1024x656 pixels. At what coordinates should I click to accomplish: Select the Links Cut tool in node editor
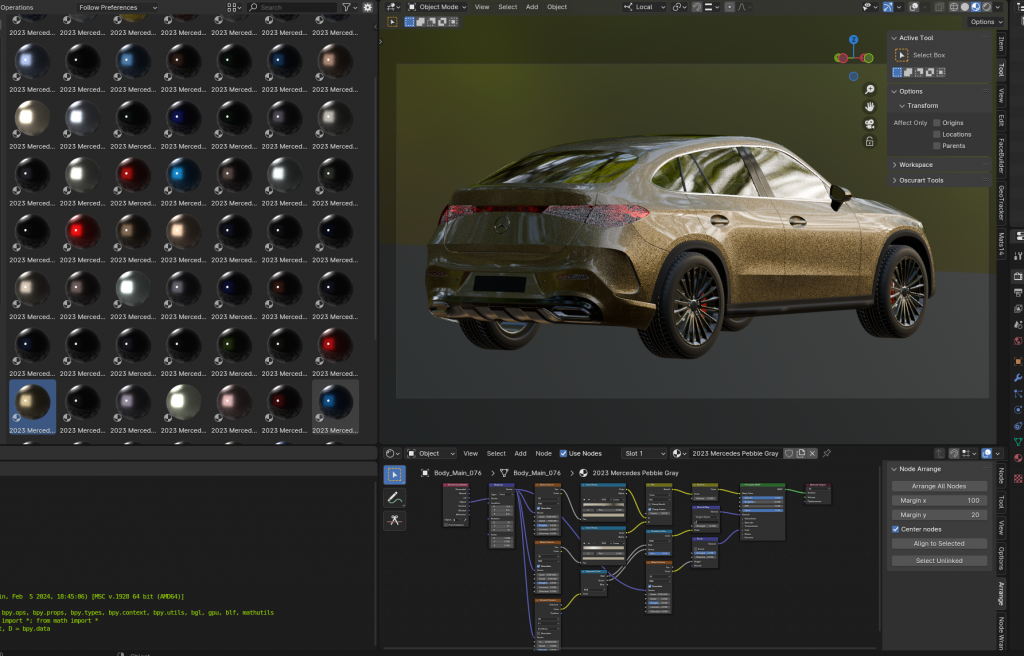(x=394, y=520)
